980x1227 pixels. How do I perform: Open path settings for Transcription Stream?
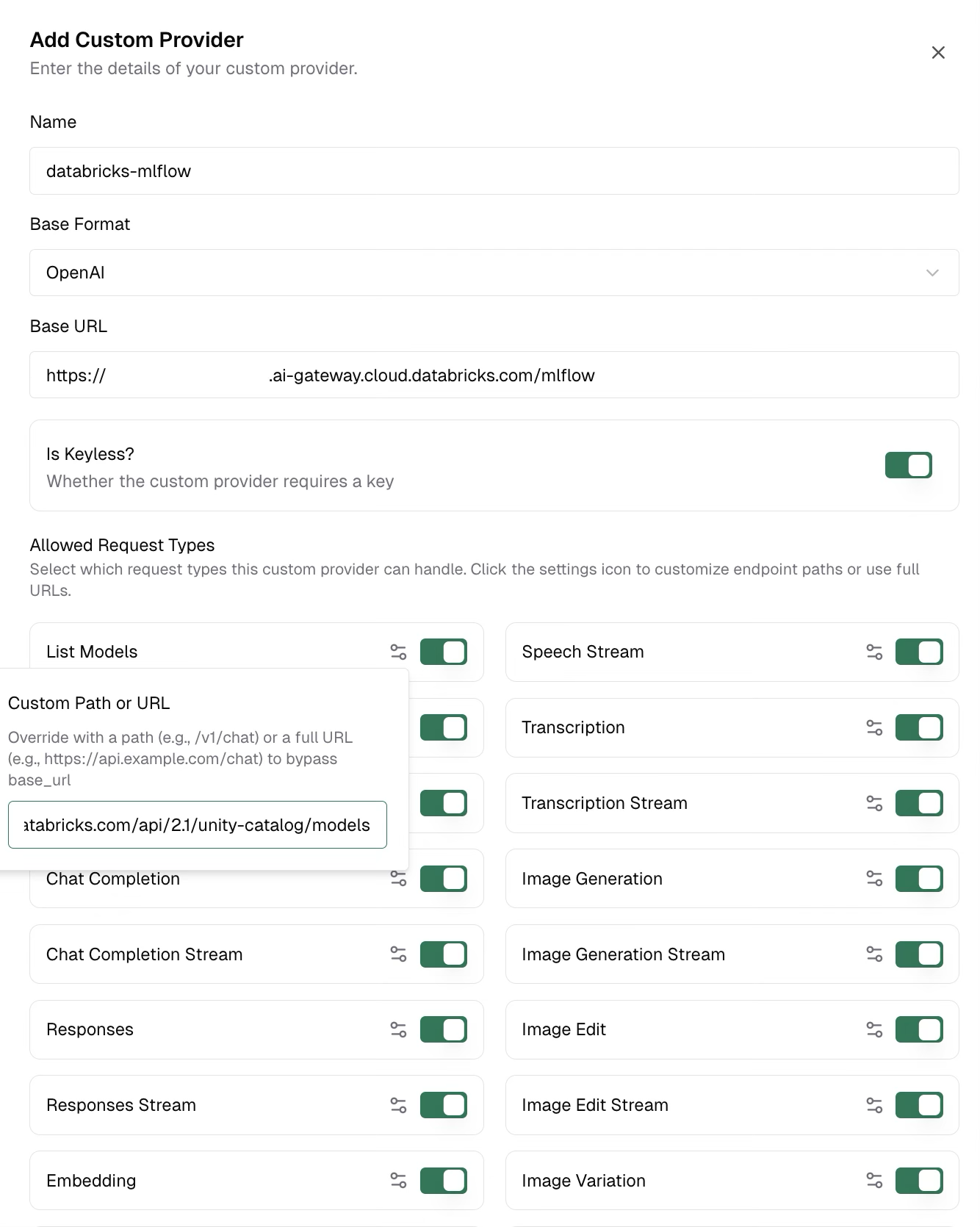874,803
